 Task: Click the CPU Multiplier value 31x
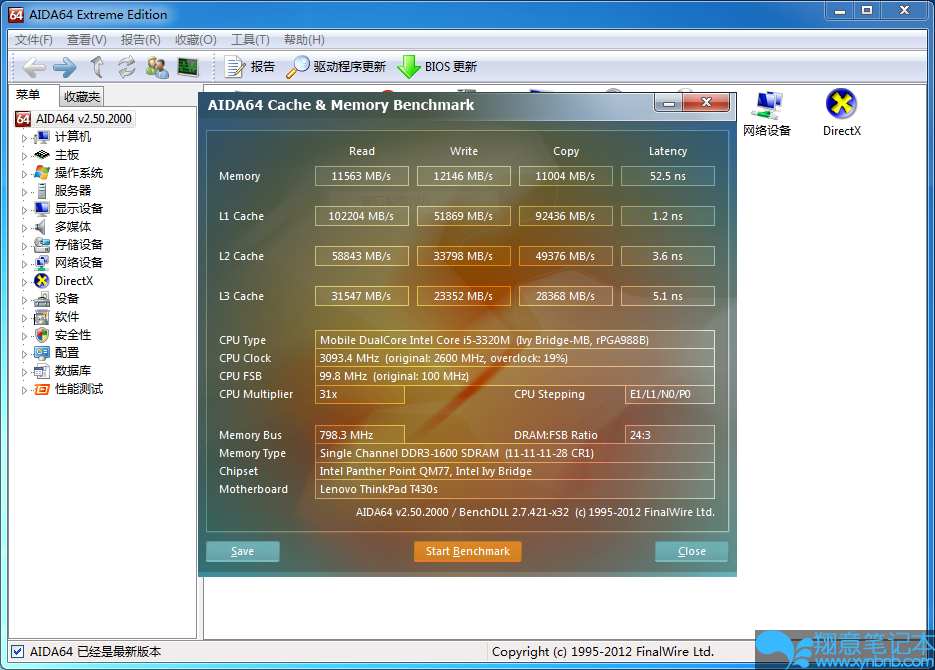[360, 394]
